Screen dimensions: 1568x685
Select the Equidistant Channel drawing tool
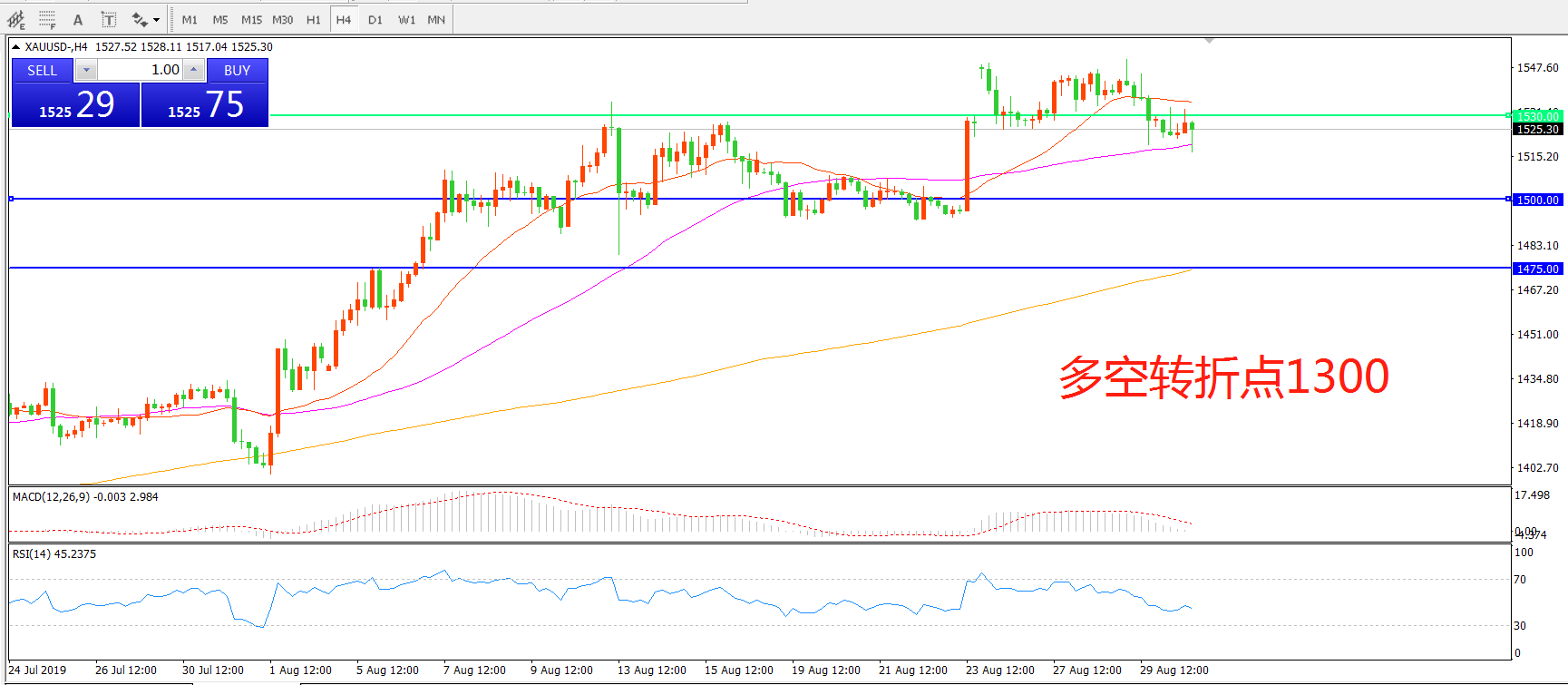coord(16,19)
